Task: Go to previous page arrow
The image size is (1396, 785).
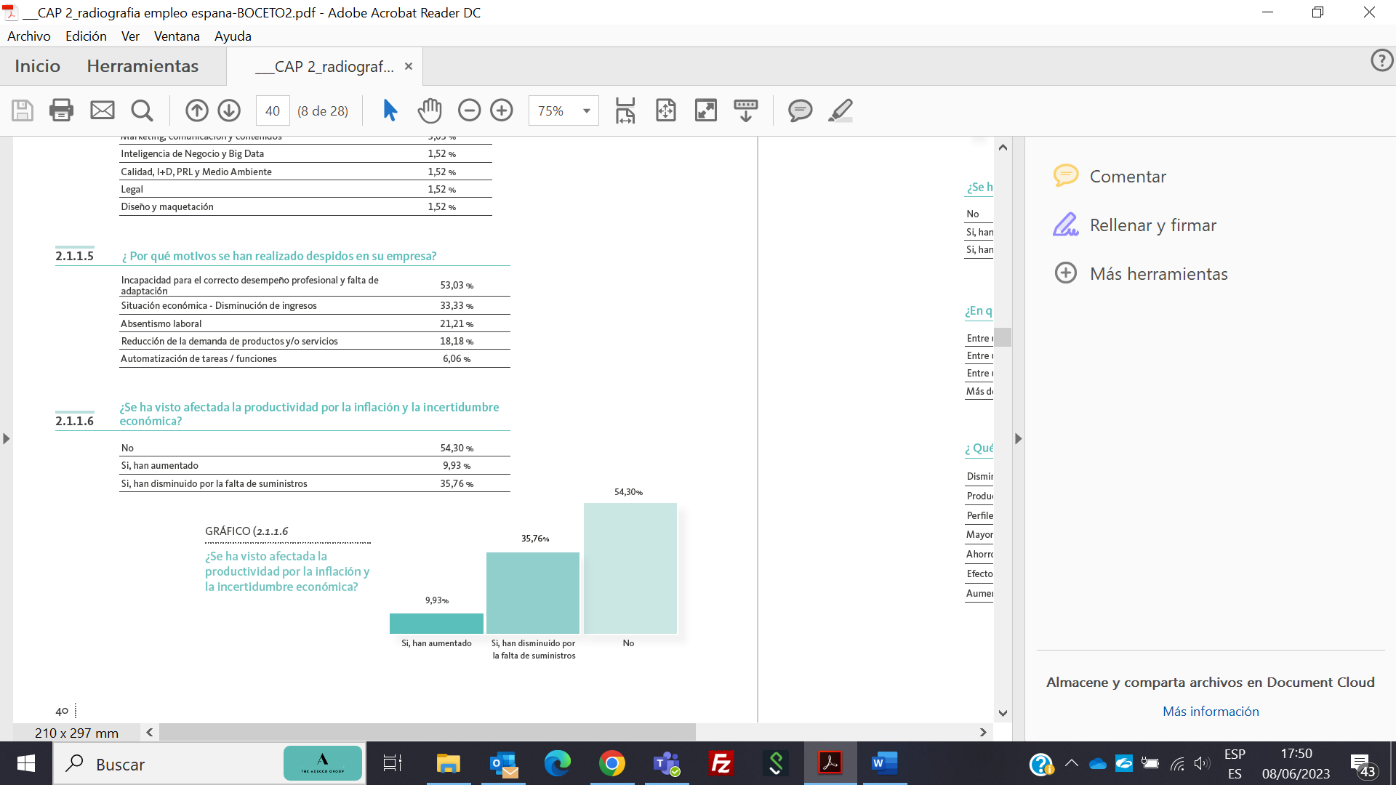Action: click(x=197, y=110)
